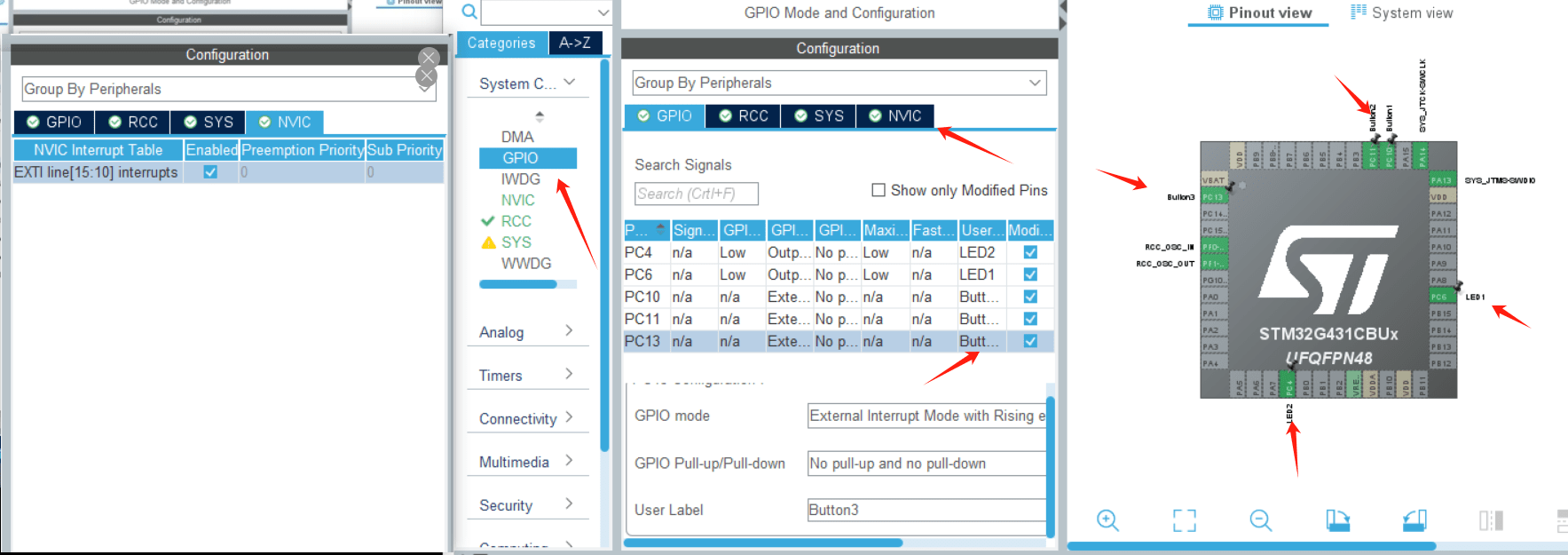Click the yellow warning icon beside SYS
1568x555 pixels.
click(488, 242)
